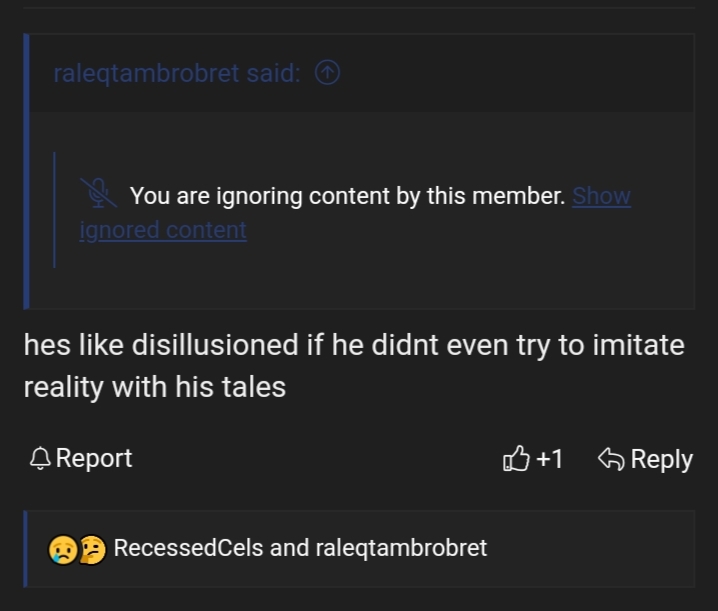Click the muted microphone ignore icon
Screen dimensions: 718x611
tap(96, 194)
